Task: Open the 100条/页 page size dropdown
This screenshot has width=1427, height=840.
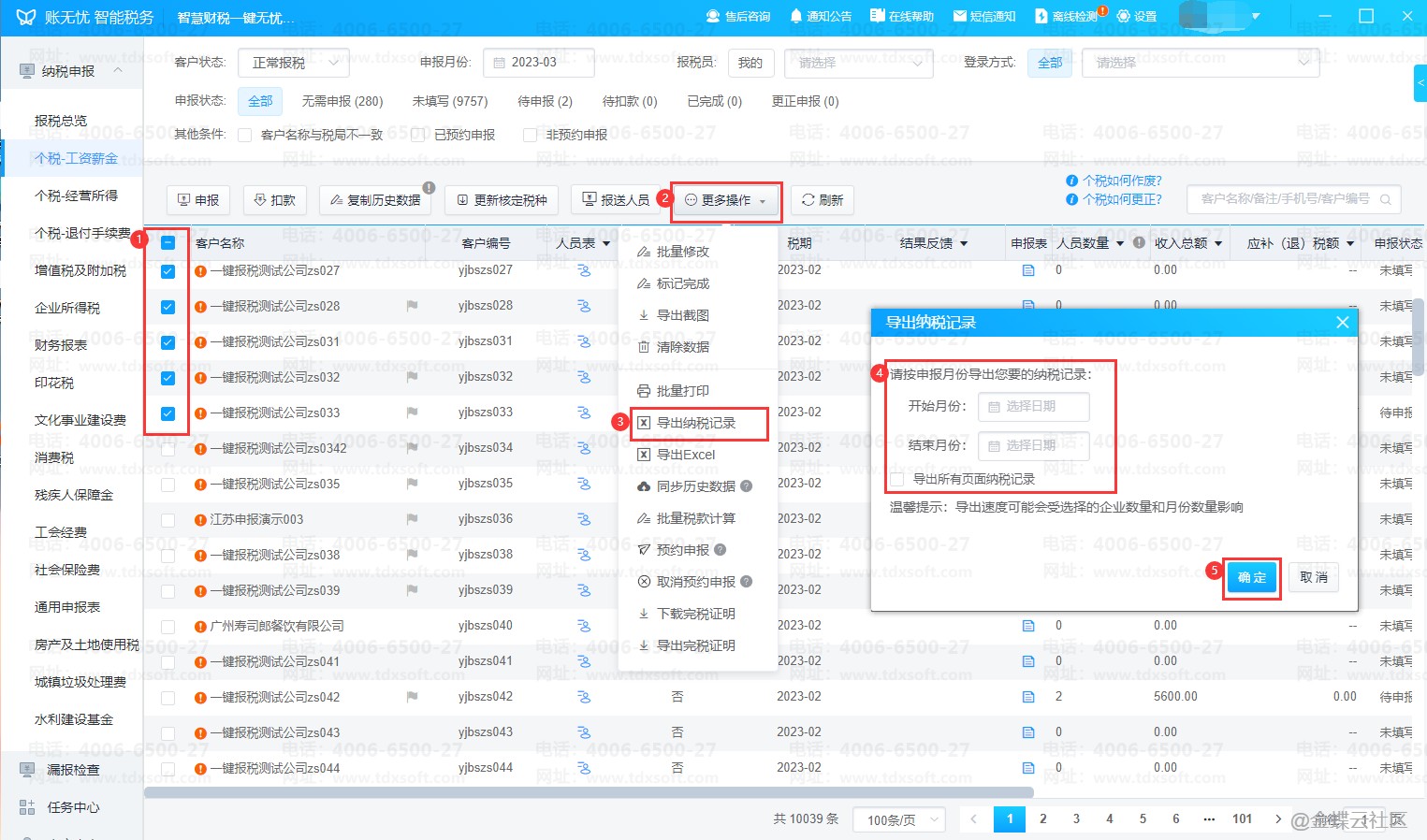Action: pyautogui.click(x=902, y=819)
